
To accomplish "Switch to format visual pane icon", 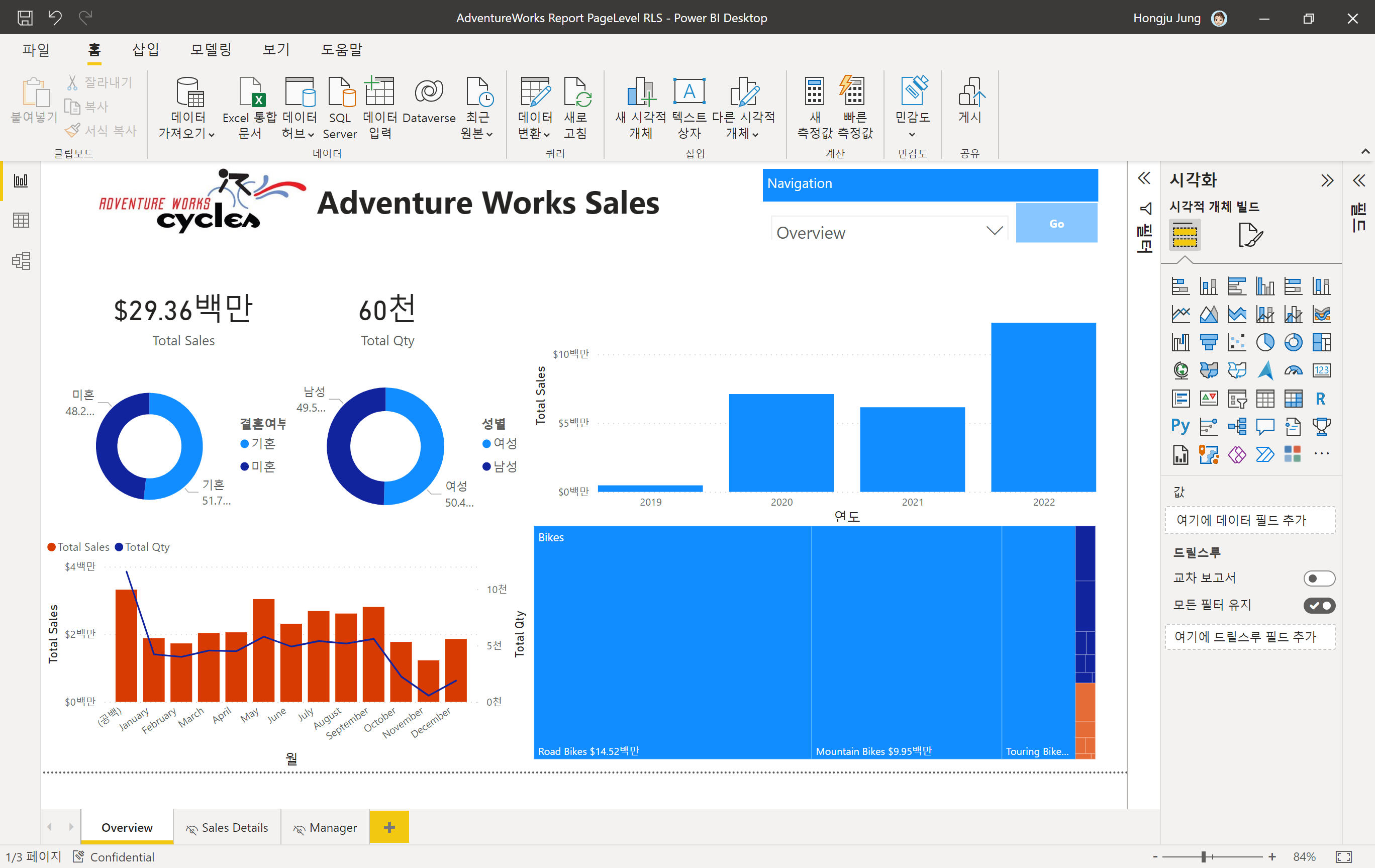I will 1250,235.
